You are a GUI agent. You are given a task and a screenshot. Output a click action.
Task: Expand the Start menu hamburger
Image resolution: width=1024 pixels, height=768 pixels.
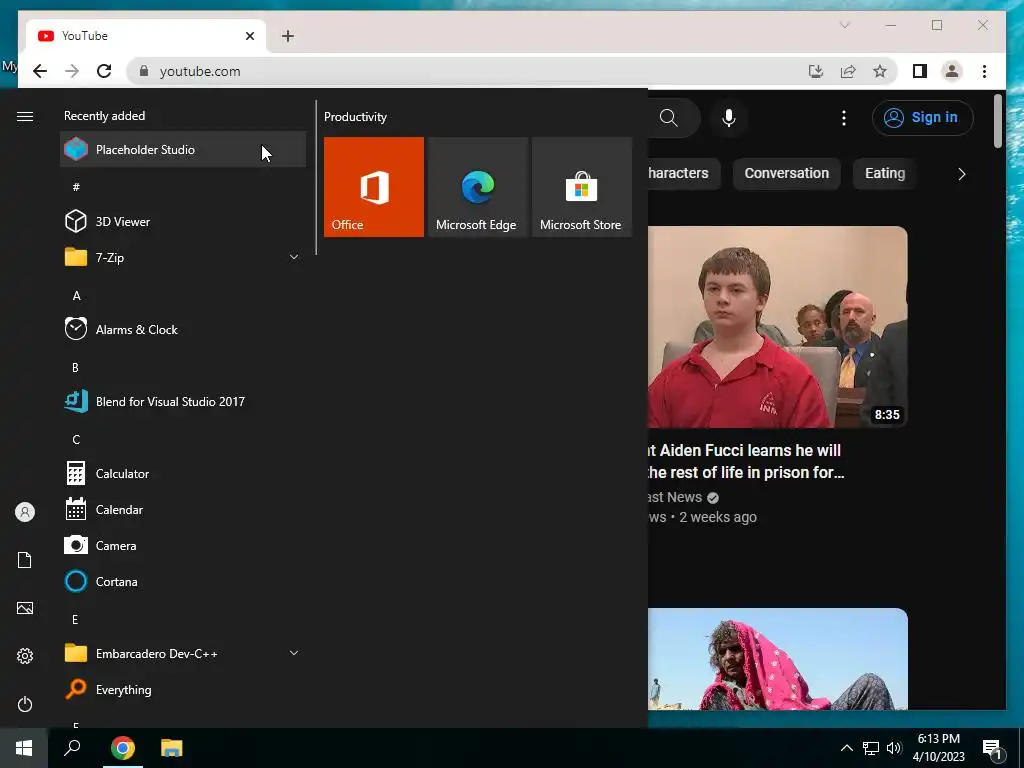(25, 116)
